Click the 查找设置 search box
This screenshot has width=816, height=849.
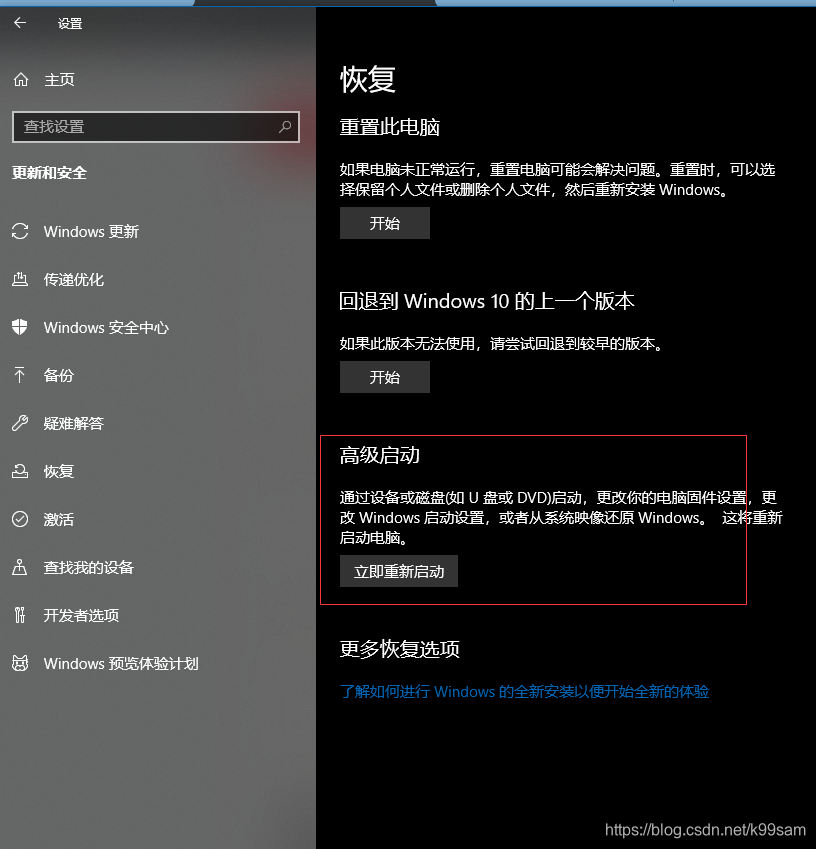pos(155,127)
